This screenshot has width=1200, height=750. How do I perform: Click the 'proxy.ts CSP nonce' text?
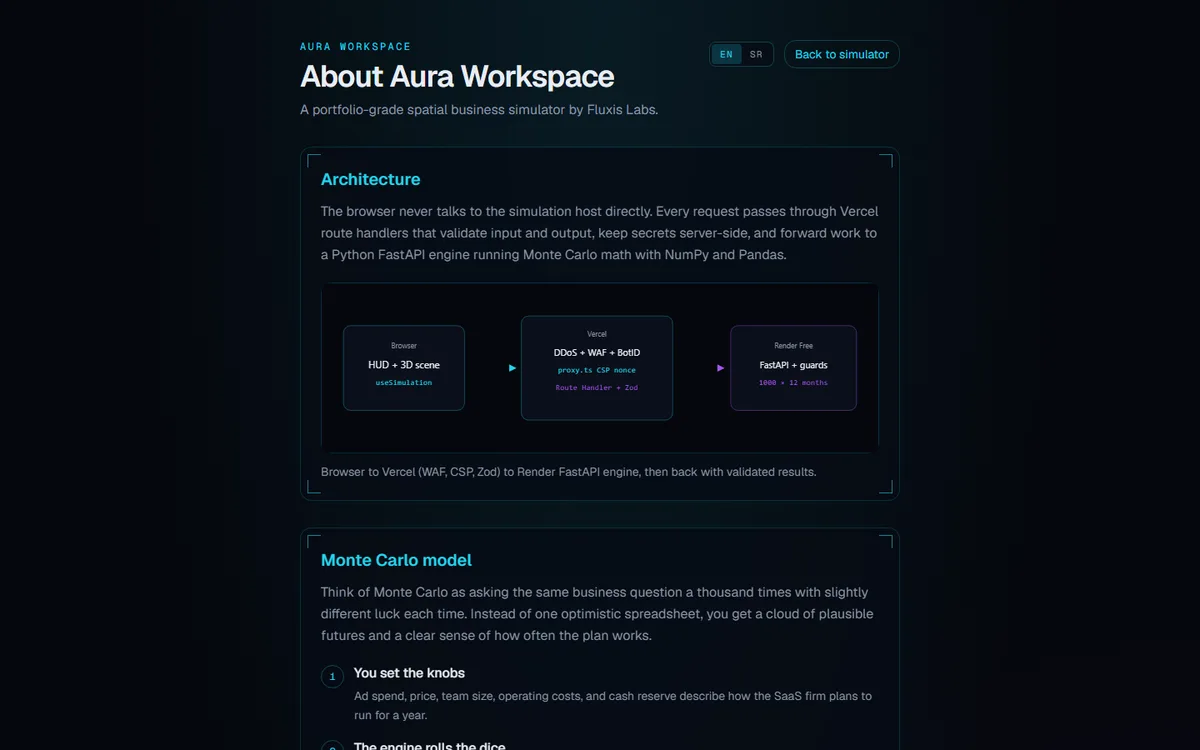[x=597, y=370]
